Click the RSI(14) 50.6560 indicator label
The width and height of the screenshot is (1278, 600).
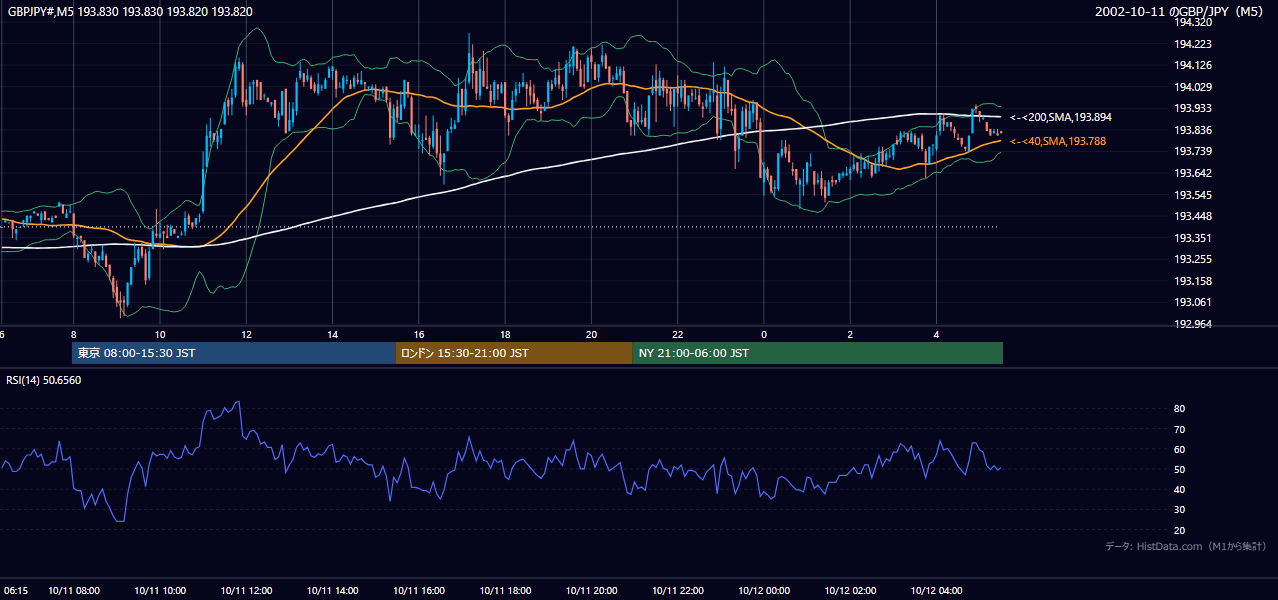pos(44,380)
